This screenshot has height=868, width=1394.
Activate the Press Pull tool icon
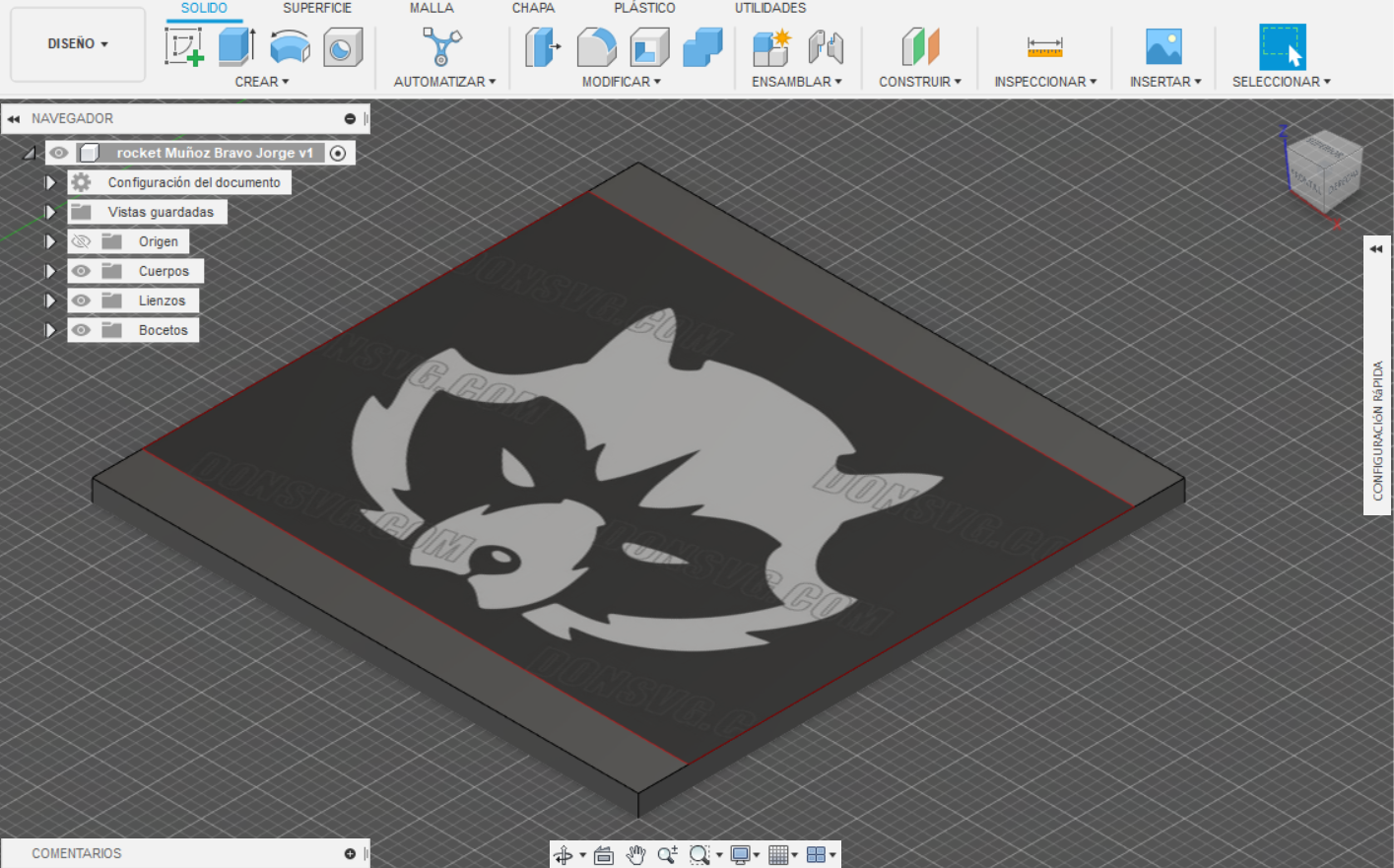tap(543, 46)
